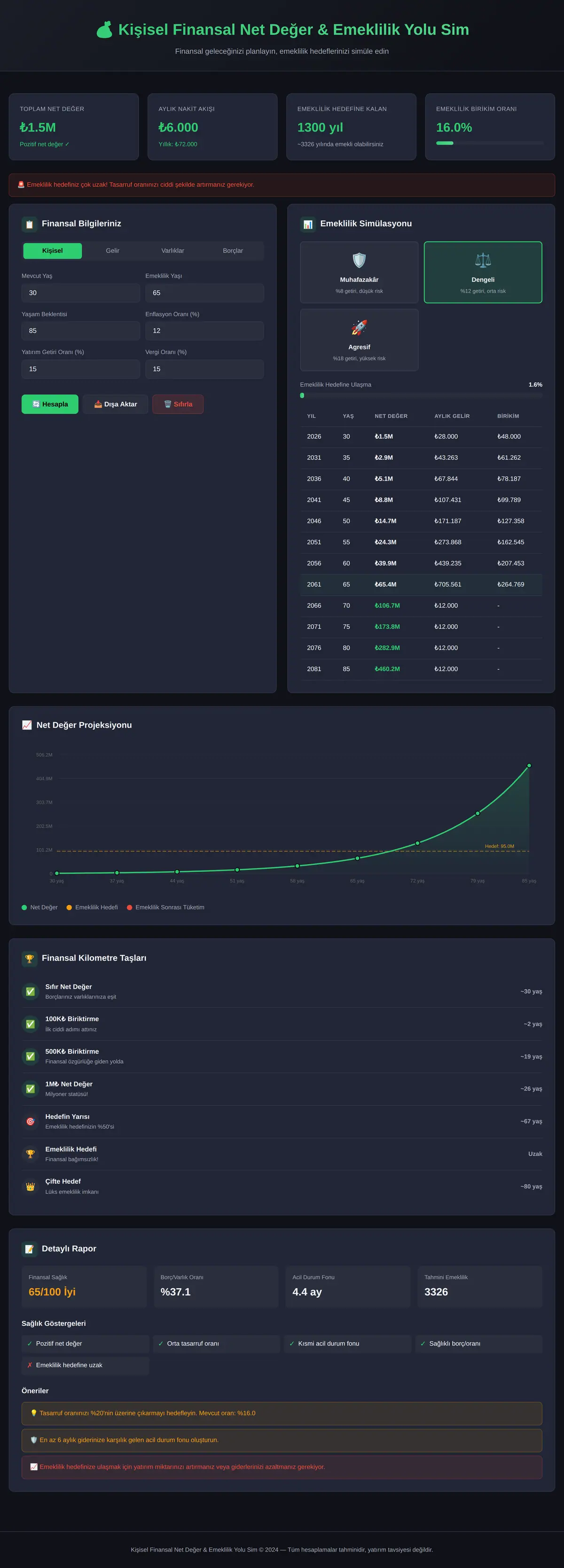Viewport: 564px width, 1568px height.
Task: Click the clipboard icon beside Finansal Bilgileriniz
Action: 29,224
